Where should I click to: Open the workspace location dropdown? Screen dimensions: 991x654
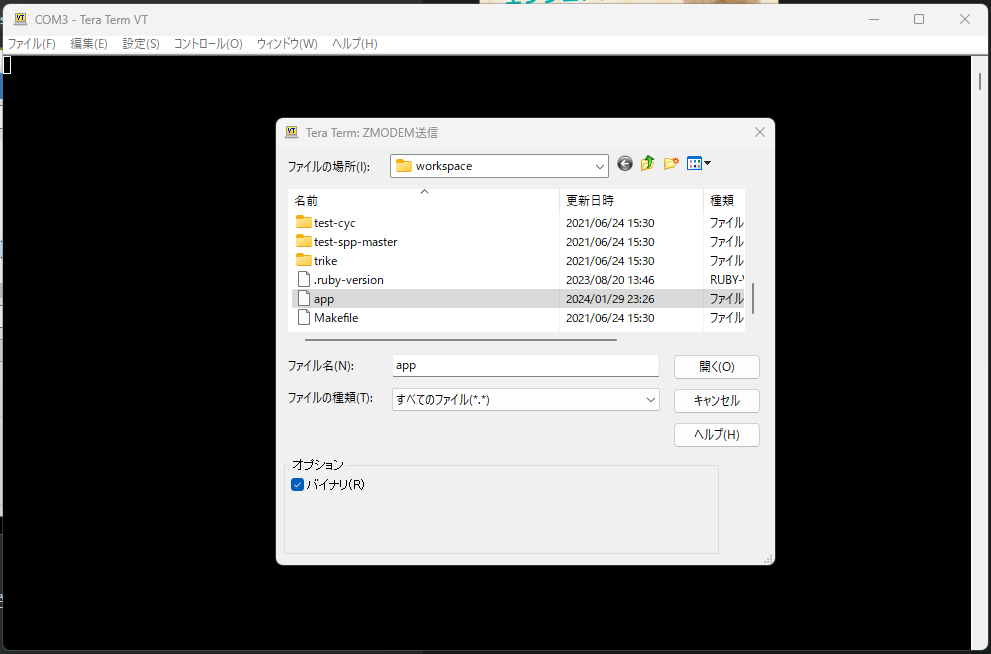(600, 165)
